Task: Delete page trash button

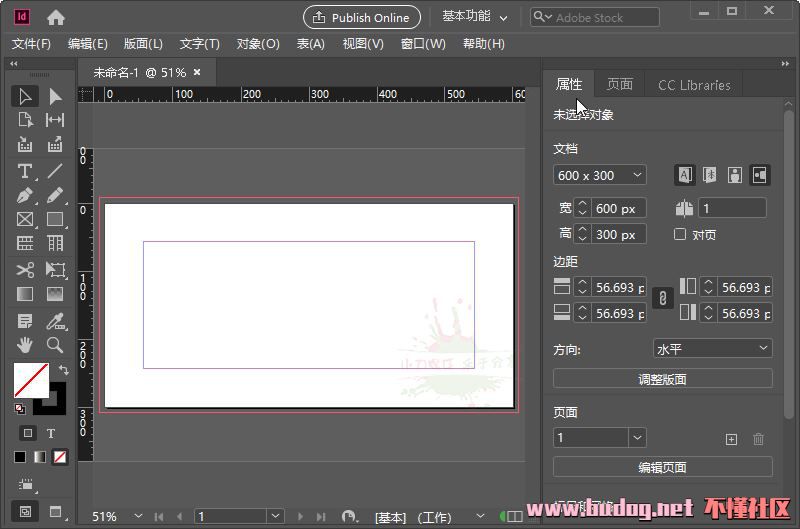Action: [x=759, y=439]
